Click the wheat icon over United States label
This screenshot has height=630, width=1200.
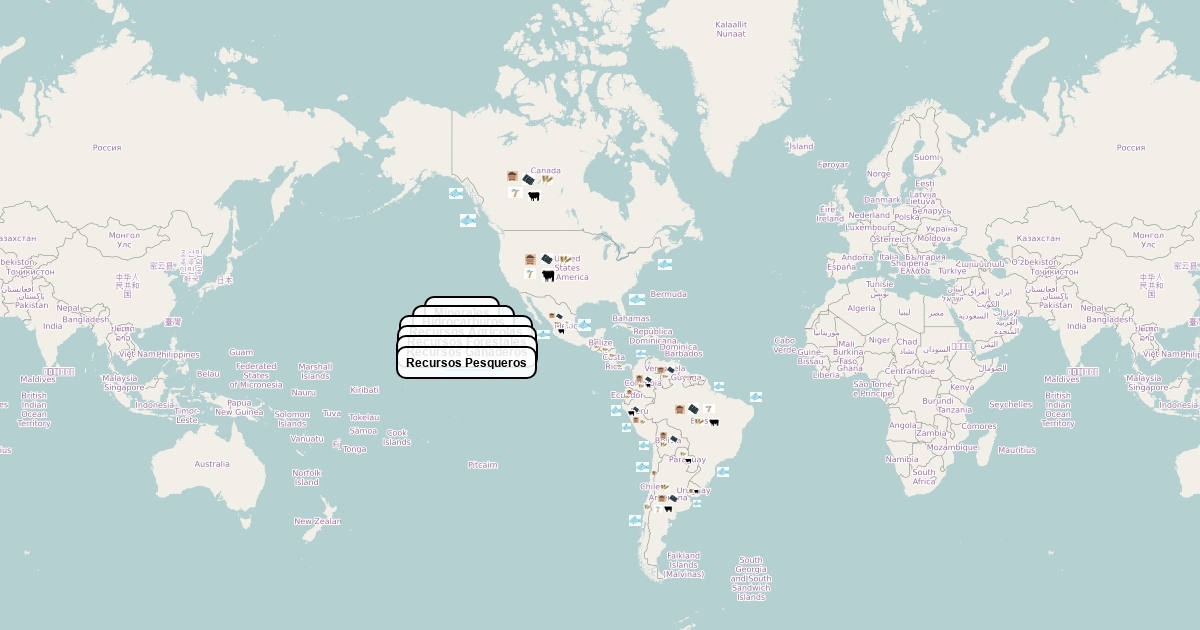(x=565, y=259)
